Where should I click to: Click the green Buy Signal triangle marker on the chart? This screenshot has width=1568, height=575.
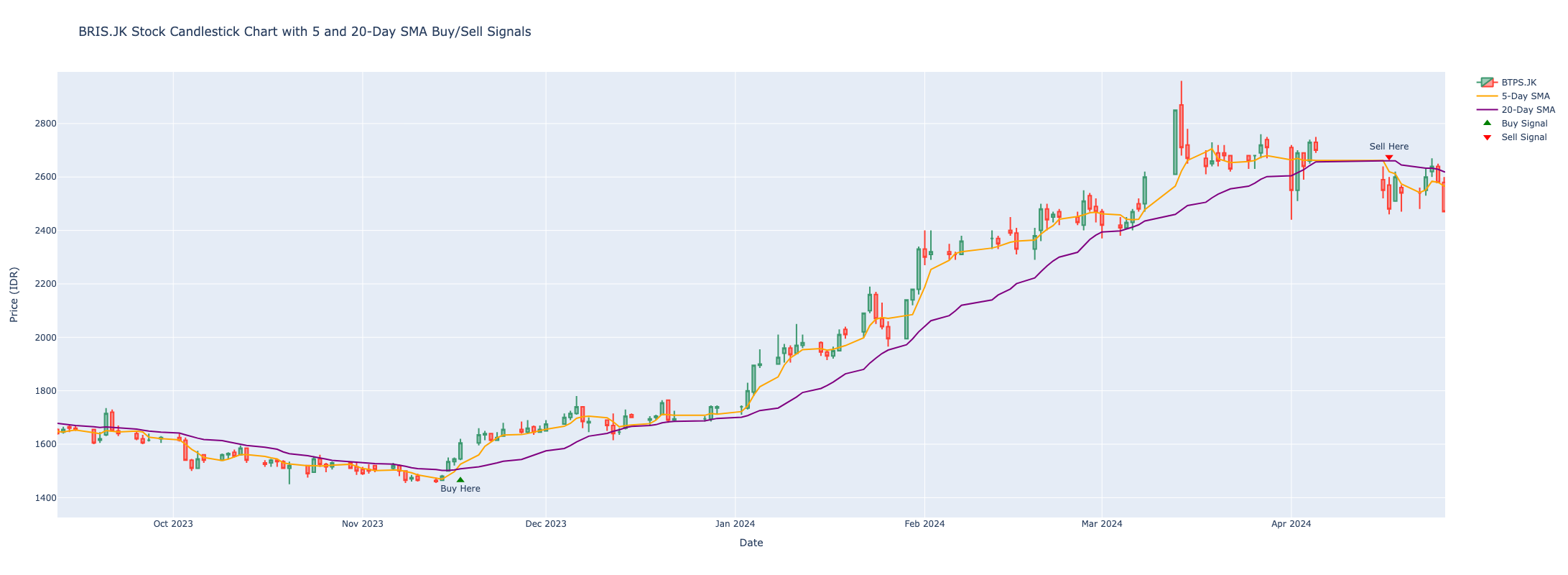click(460, 479)
